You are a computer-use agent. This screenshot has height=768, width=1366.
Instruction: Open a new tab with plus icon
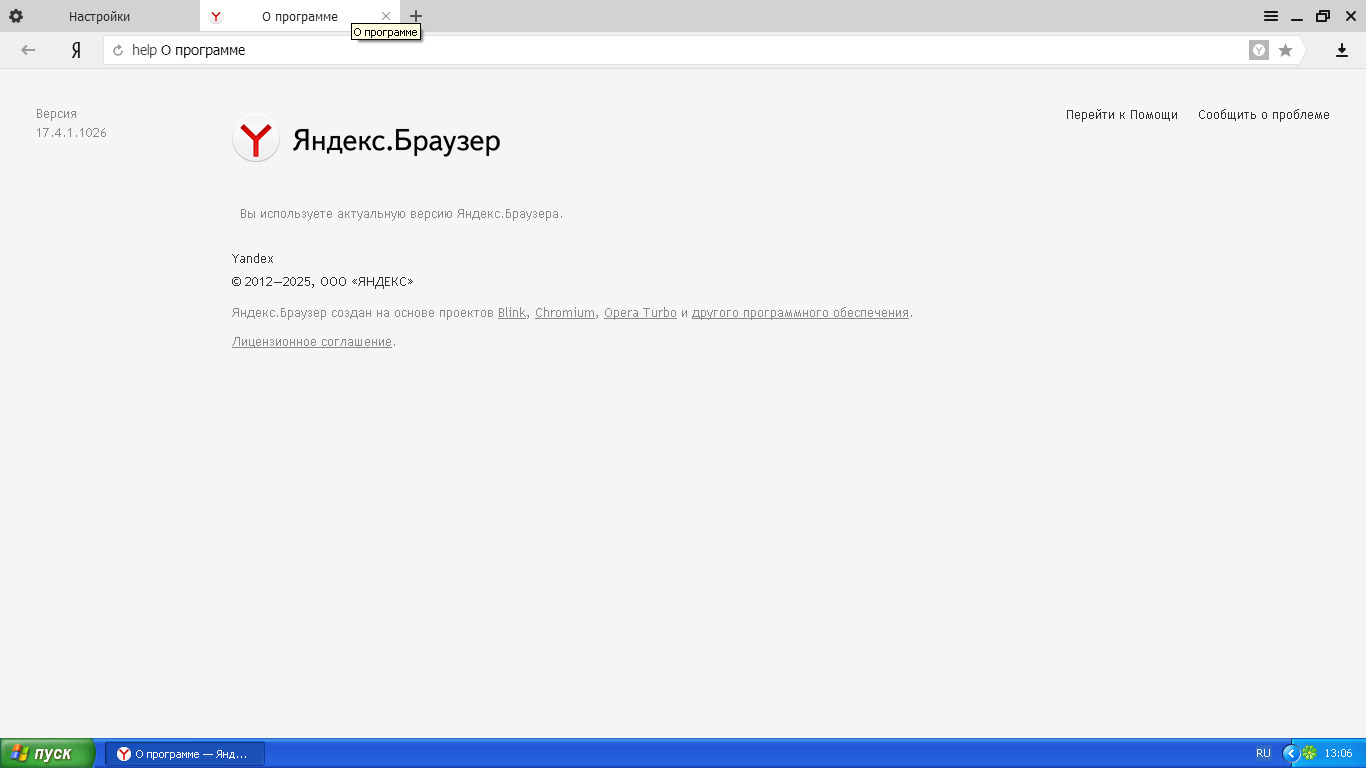[416, 16]
